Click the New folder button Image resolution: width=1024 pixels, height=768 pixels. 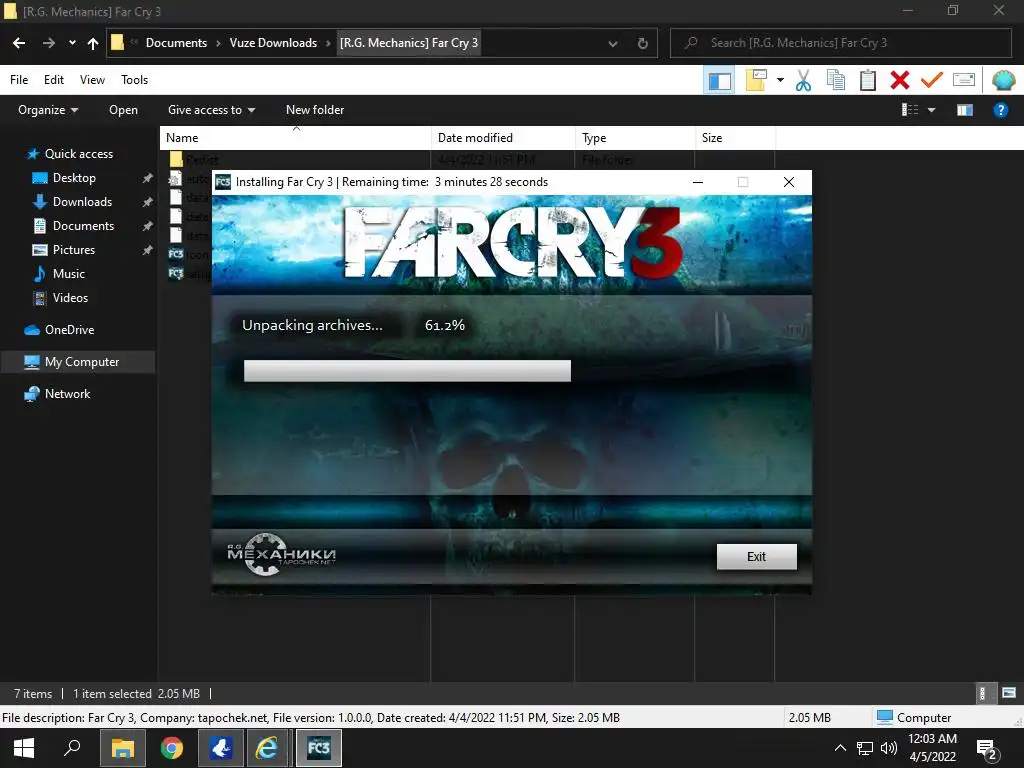(x=315, y=110)
